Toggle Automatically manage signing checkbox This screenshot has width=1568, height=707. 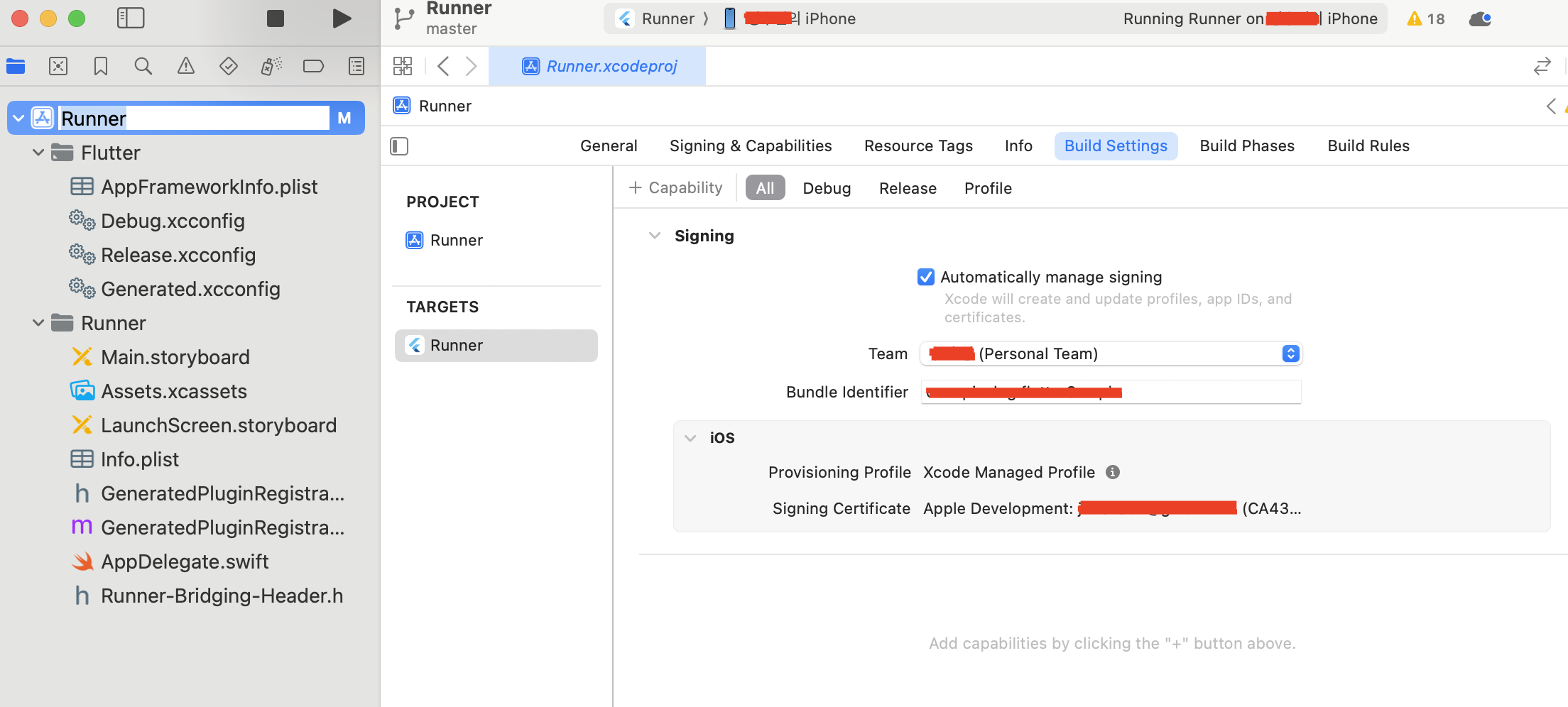coord(926,277)
